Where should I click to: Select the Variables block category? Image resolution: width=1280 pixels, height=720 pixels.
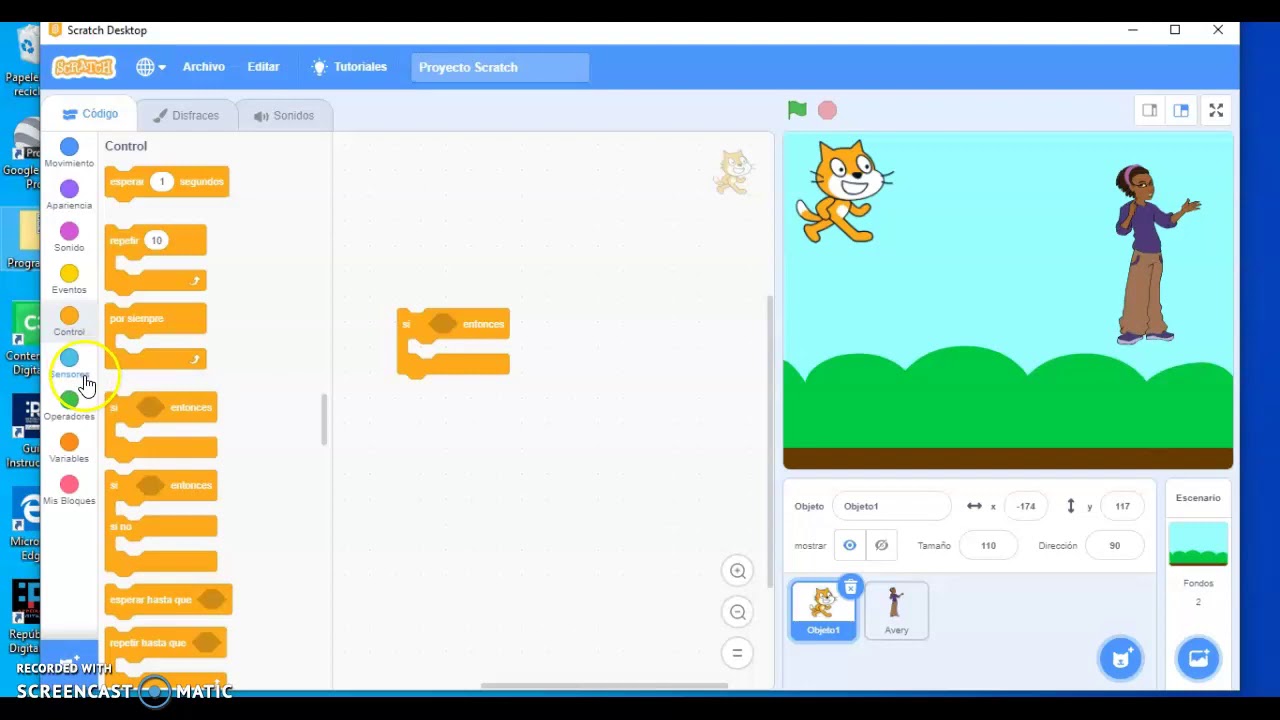point(69,448)
